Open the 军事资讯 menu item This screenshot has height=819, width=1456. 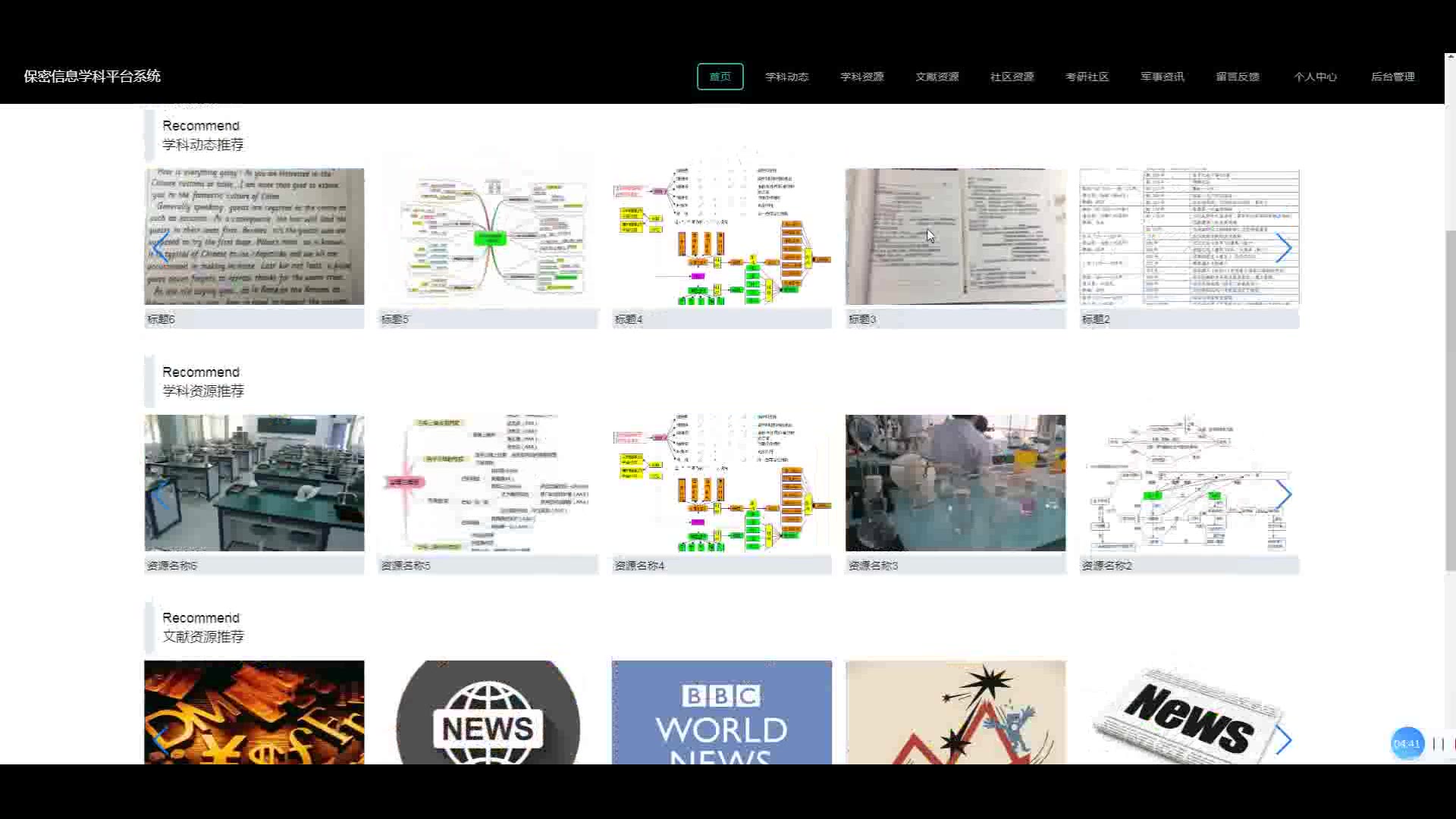pyautogui.click(x=1162, y=77)
